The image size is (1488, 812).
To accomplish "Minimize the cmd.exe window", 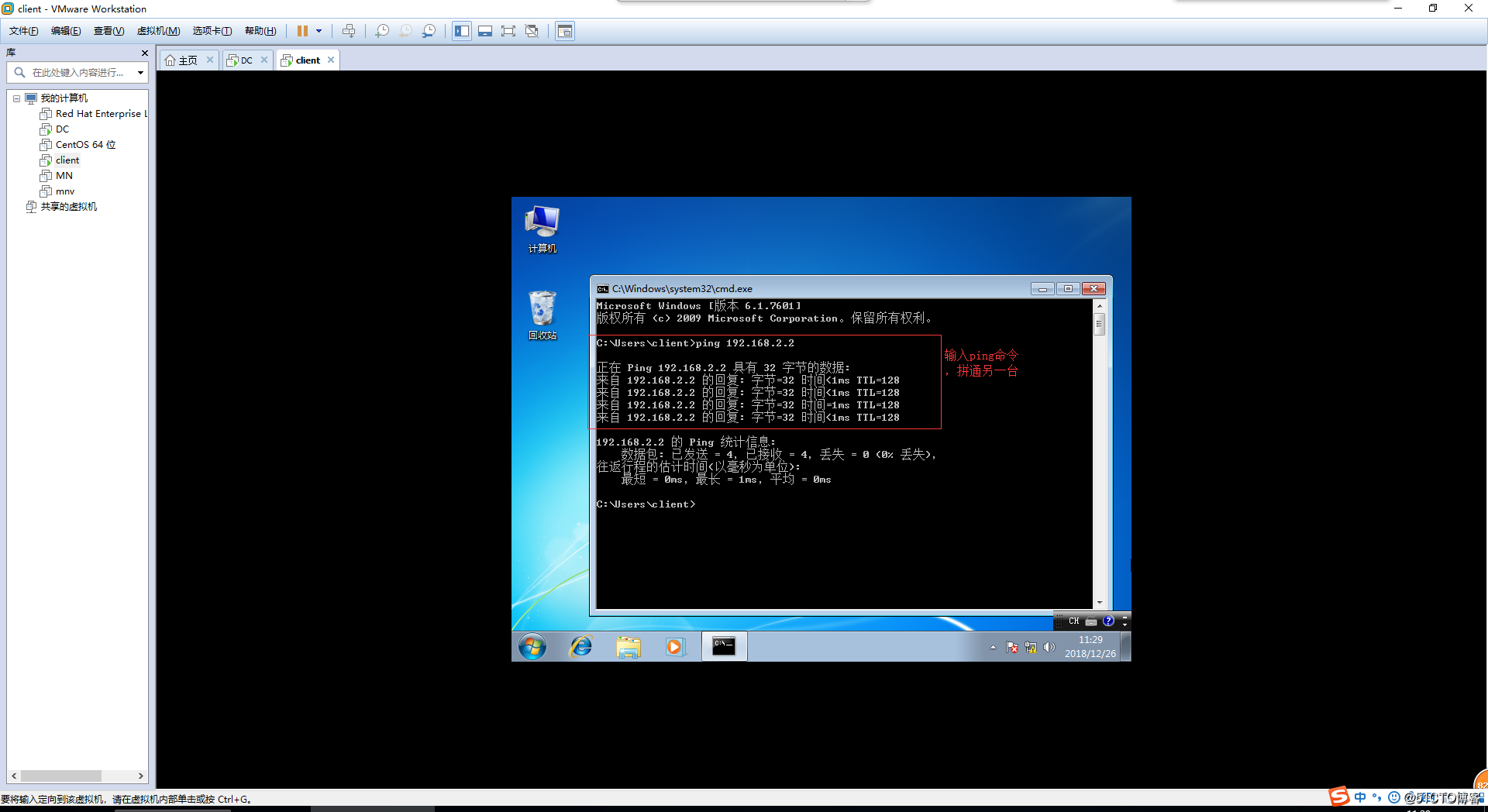I will pyautogui.click(x=1042, y=289).
